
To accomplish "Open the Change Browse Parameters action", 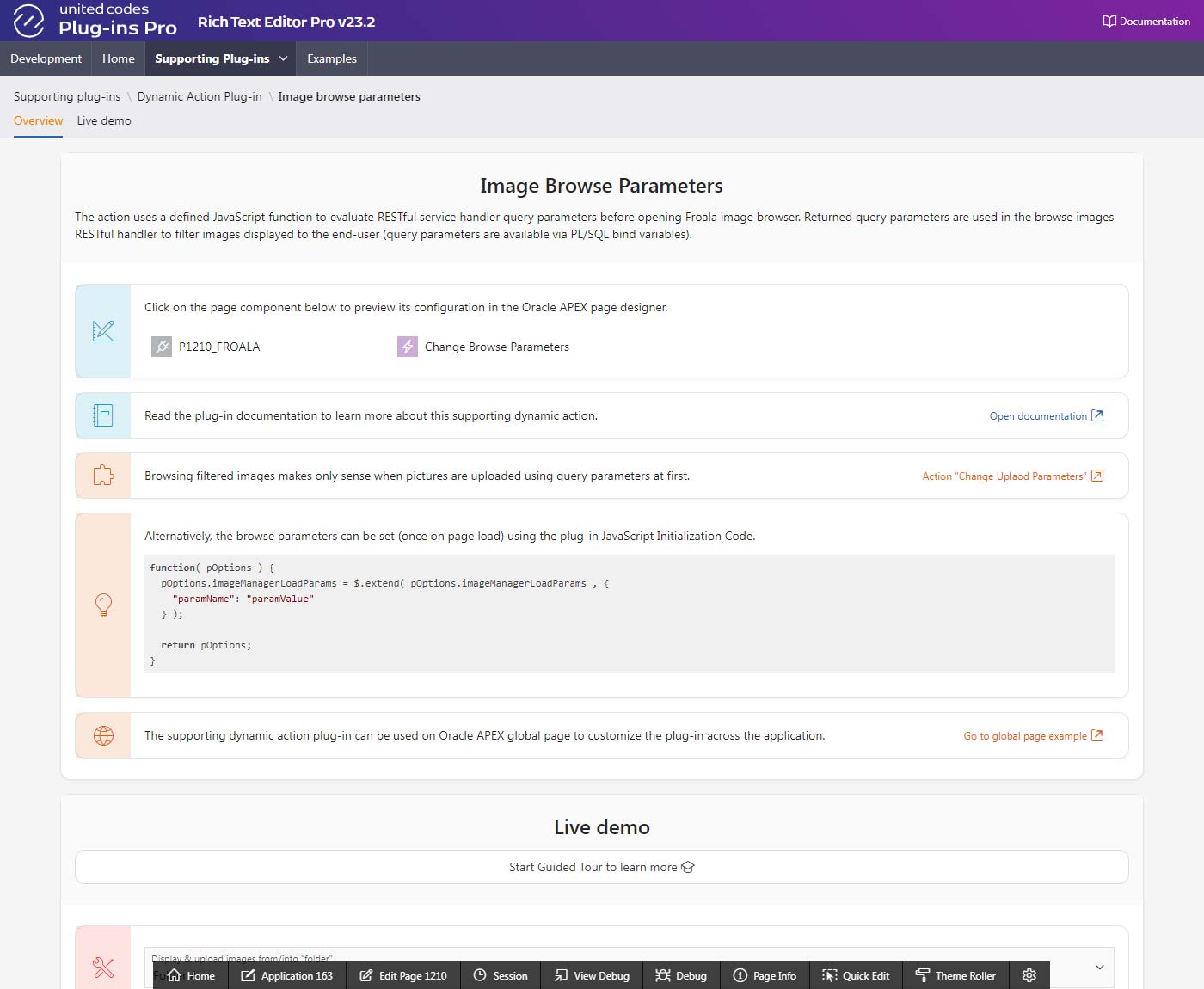I will tap(497, 347).
